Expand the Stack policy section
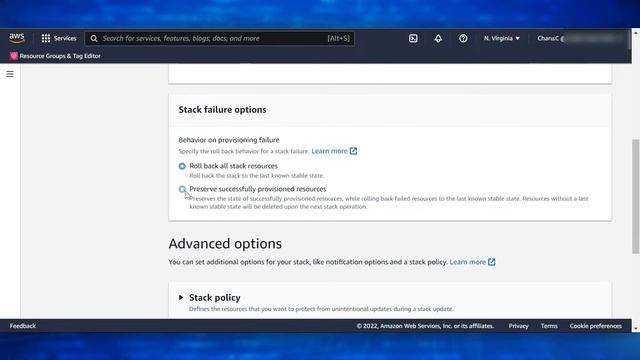This screenshot has width=640, height=360. 181,298
